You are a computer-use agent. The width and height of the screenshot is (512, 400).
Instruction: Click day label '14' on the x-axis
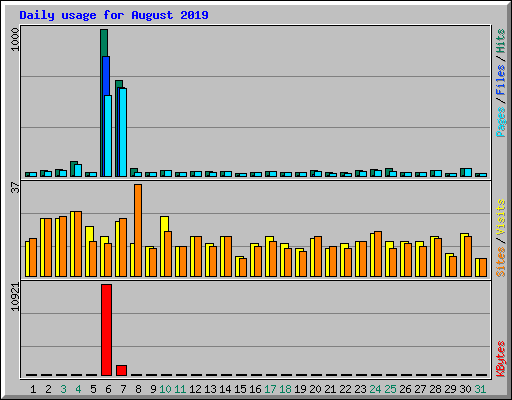(x=225, y=389)
